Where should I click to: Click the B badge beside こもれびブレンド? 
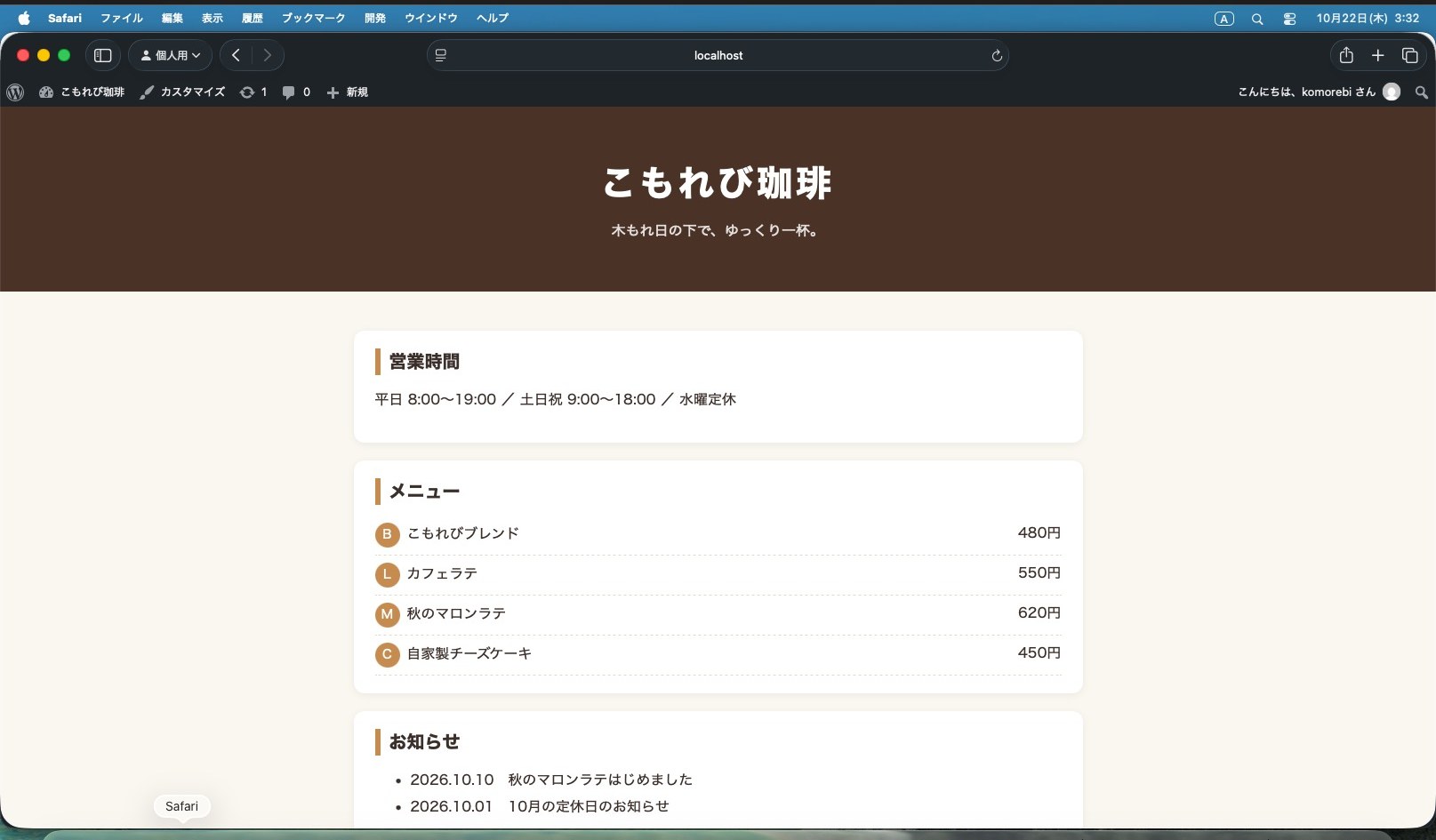[x=387, y=534]
